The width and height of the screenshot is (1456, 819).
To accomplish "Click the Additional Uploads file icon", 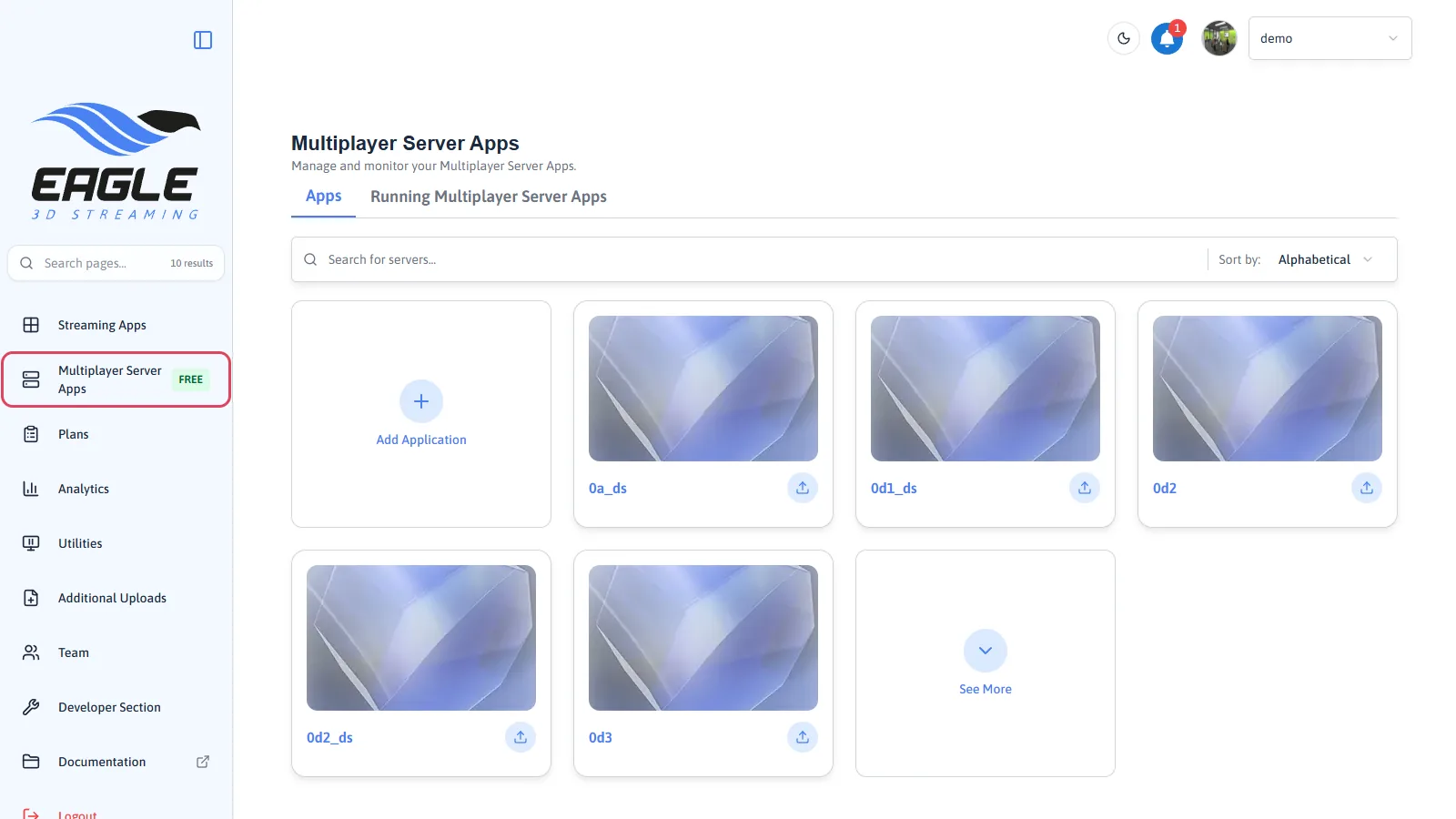I will [31, 598].
